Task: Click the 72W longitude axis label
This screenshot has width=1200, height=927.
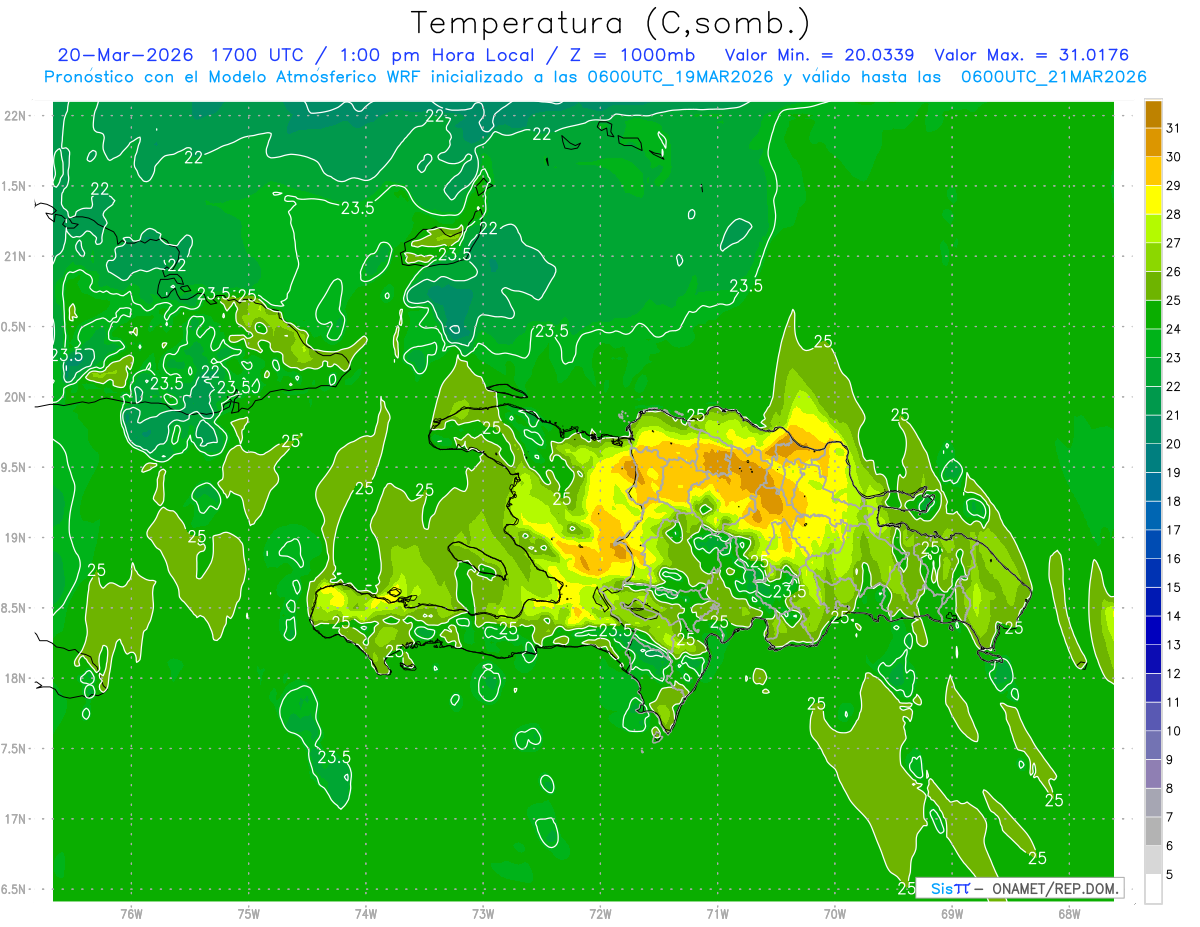Action: tap(600, 913)
